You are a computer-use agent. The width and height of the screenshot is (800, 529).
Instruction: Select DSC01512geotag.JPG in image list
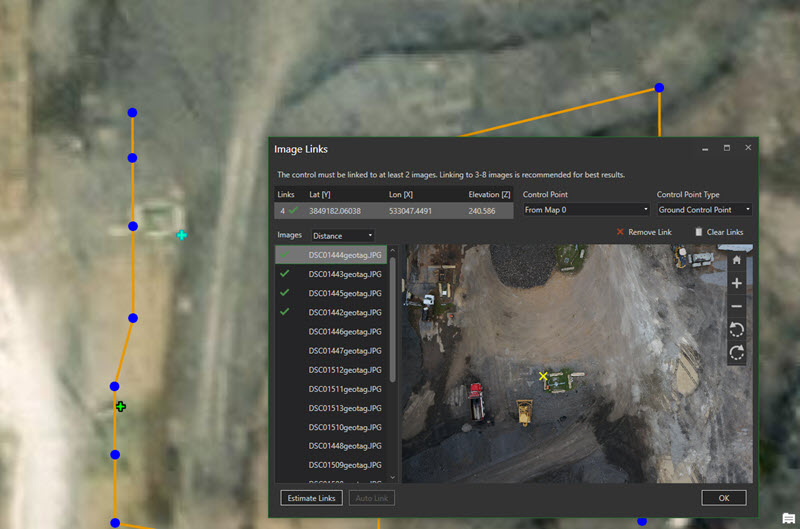coord(331,370)
